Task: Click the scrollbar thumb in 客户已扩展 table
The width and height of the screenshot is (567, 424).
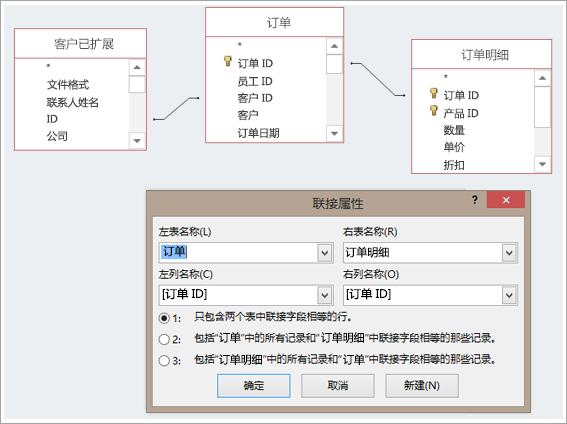Action: click(x=137, y=84)
